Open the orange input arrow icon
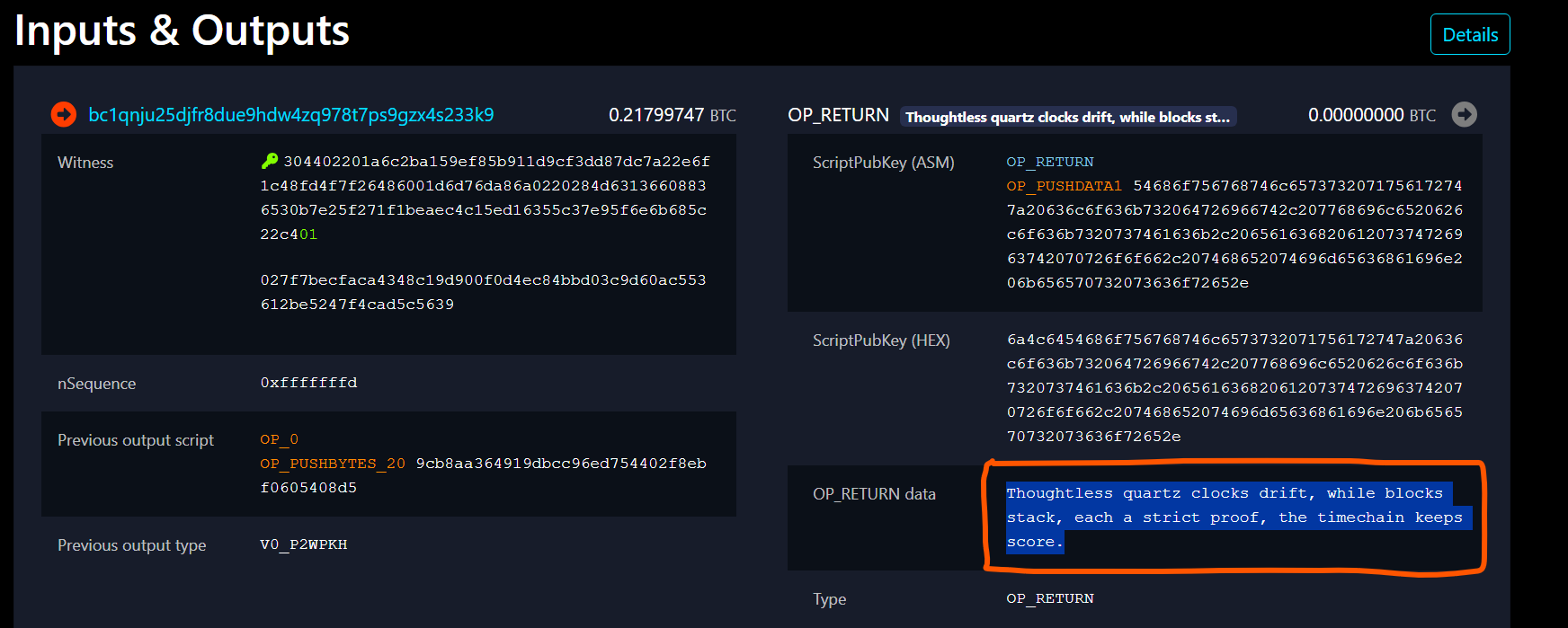1568x628 pixels. (64, 114)
